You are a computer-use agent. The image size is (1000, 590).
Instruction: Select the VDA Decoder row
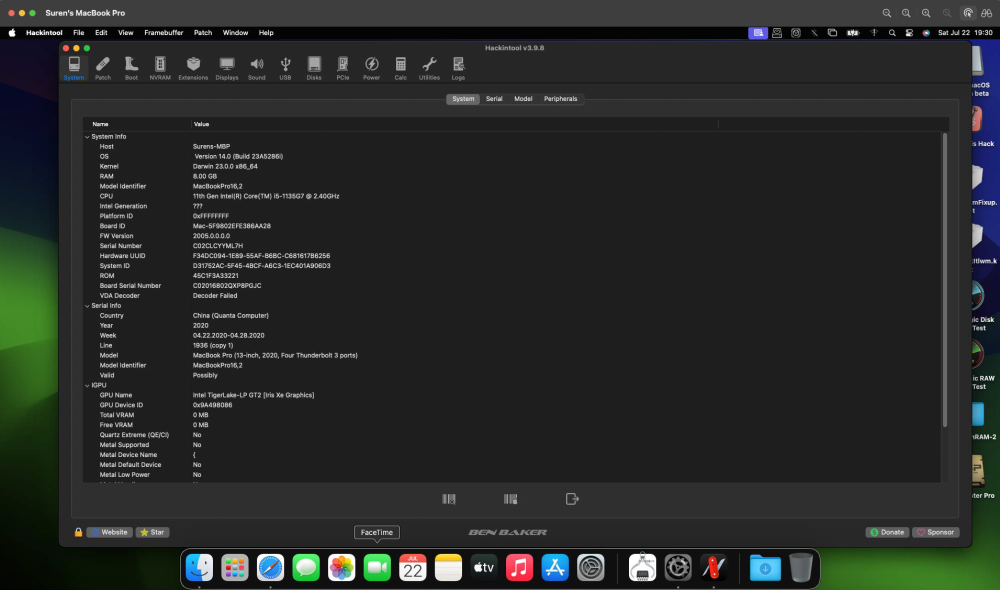[512, 295]
